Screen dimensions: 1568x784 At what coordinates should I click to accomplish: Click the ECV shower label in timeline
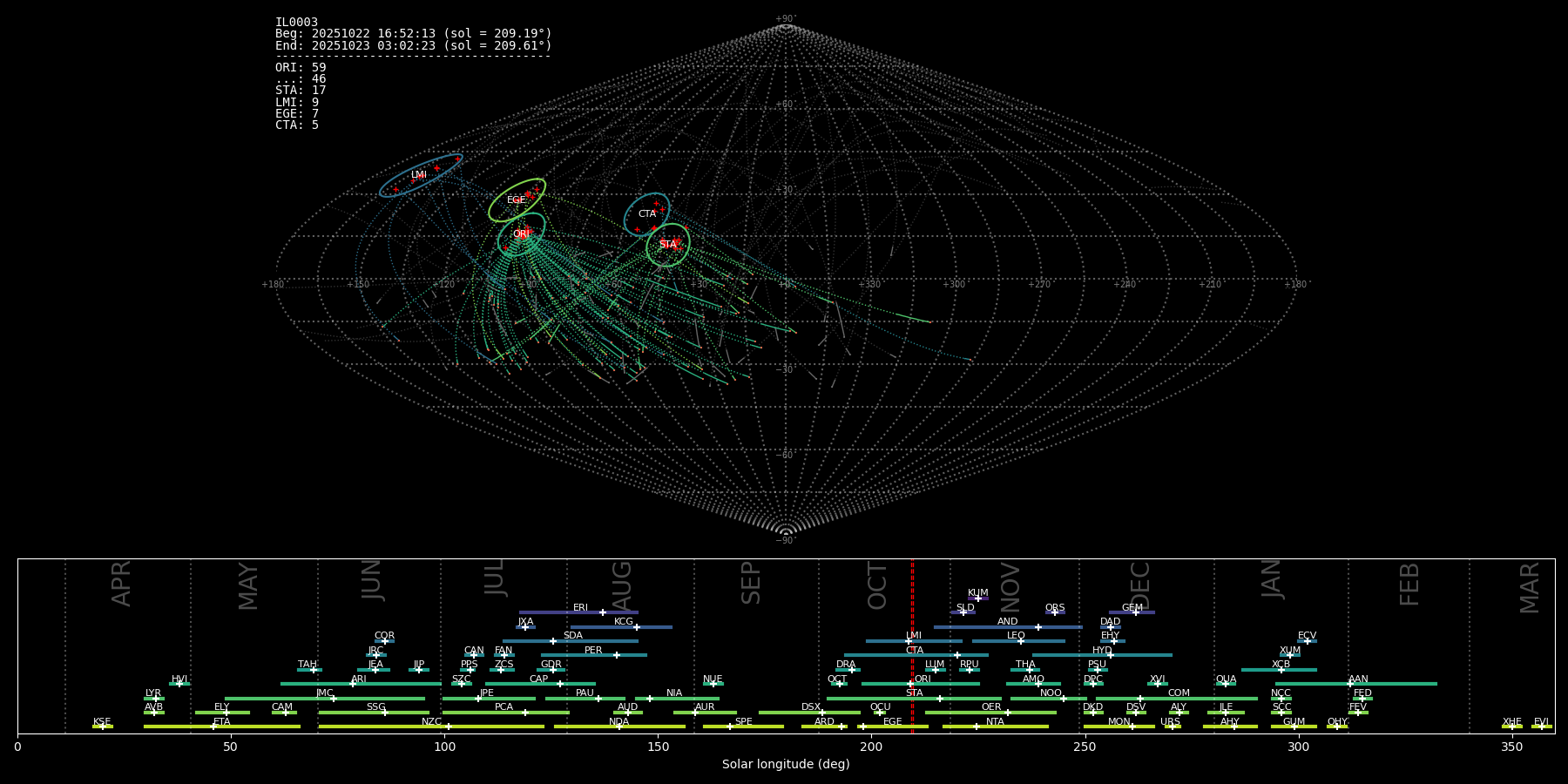[1307, 636]
